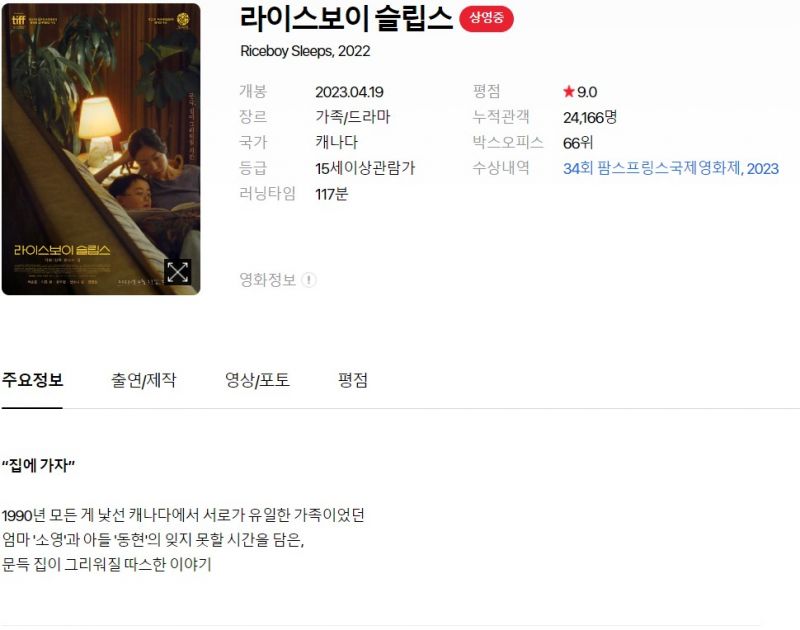Screen dimensions: 800x630
Task: Open the 34회 팜스프링스국제영화제, 2023 award link
Action: [x=670, y=169]
